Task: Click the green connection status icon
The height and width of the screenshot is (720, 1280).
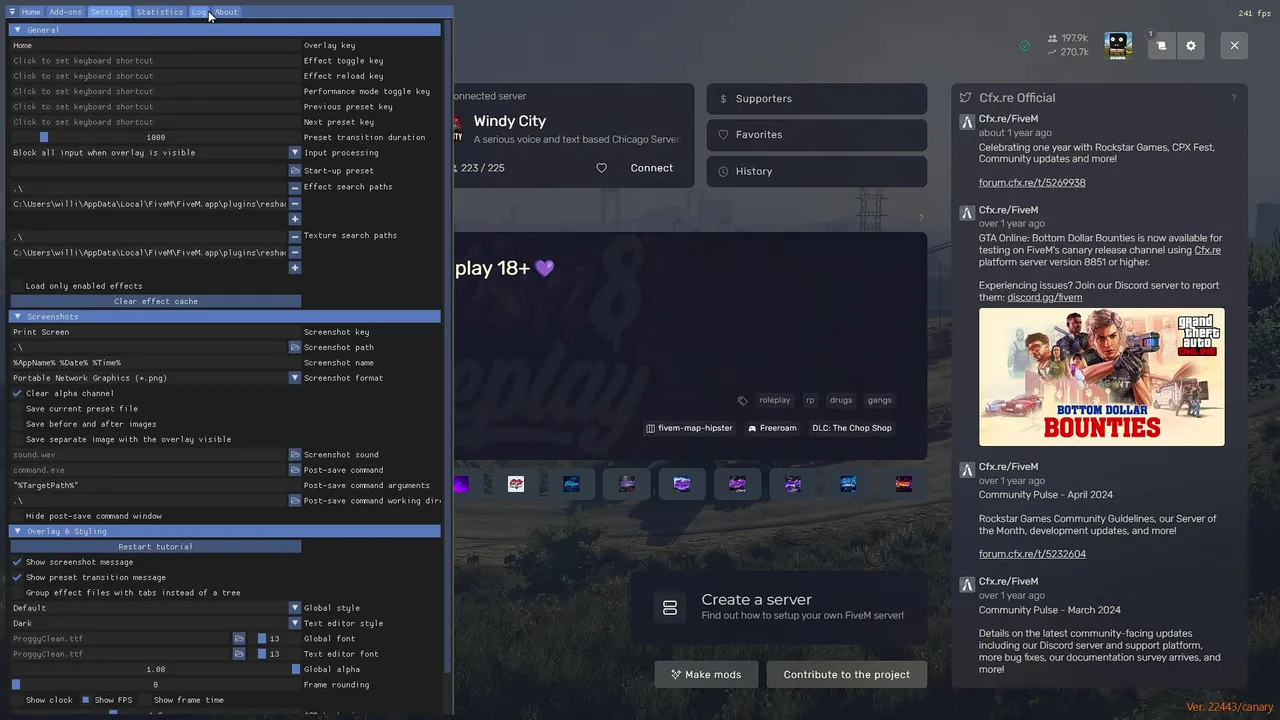Action: [1025, 46]
